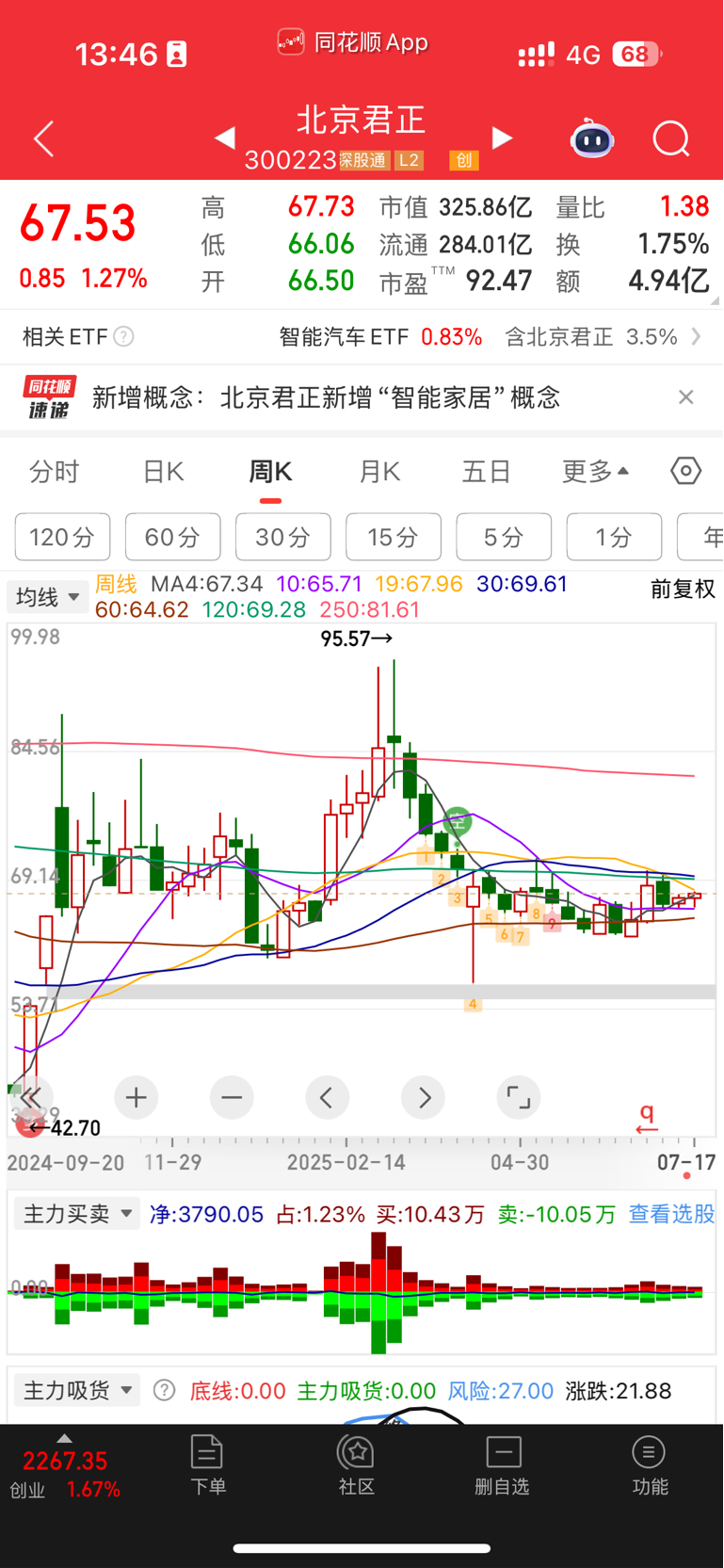The image size is (724, 1568).
Task: Tap the 同花顺速递 logo
Action: [50, 397]
